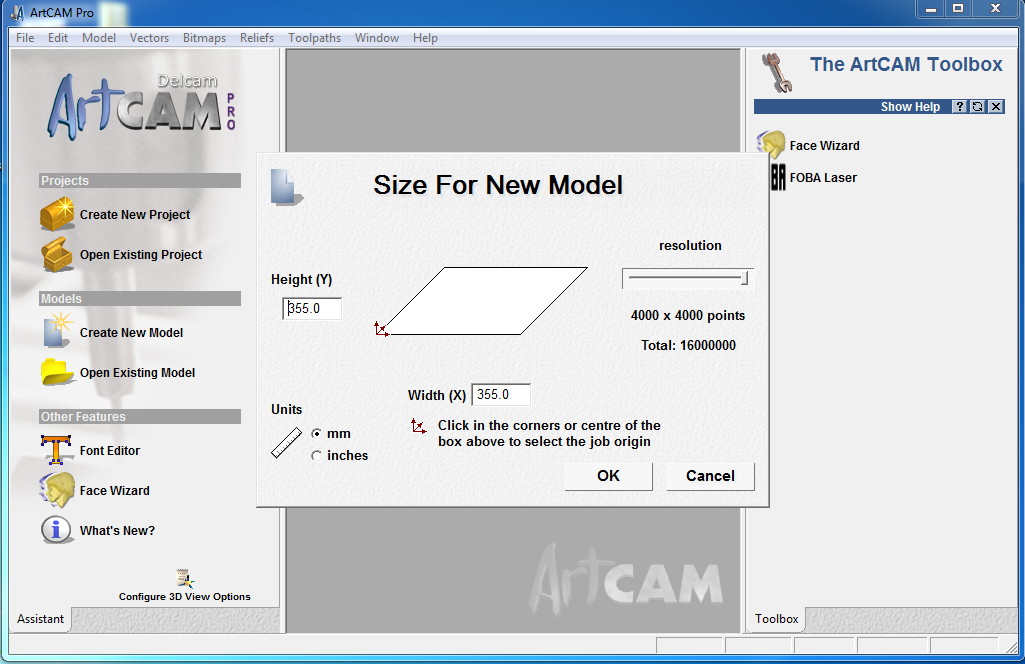Open the Help menu
Viewport: 1025px width, 664px height.
click(x=425, y=38)
